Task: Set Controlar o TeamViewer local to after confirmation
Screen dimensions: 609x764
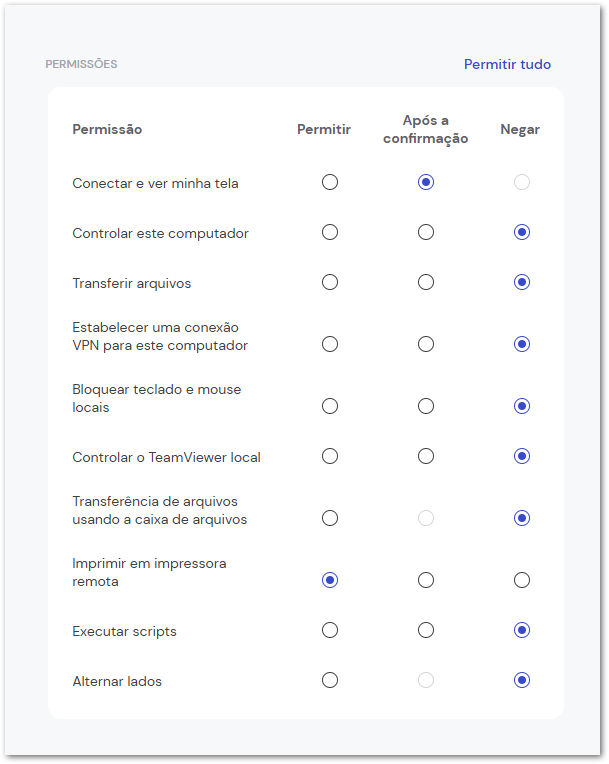Action: [x=426, y=456]
